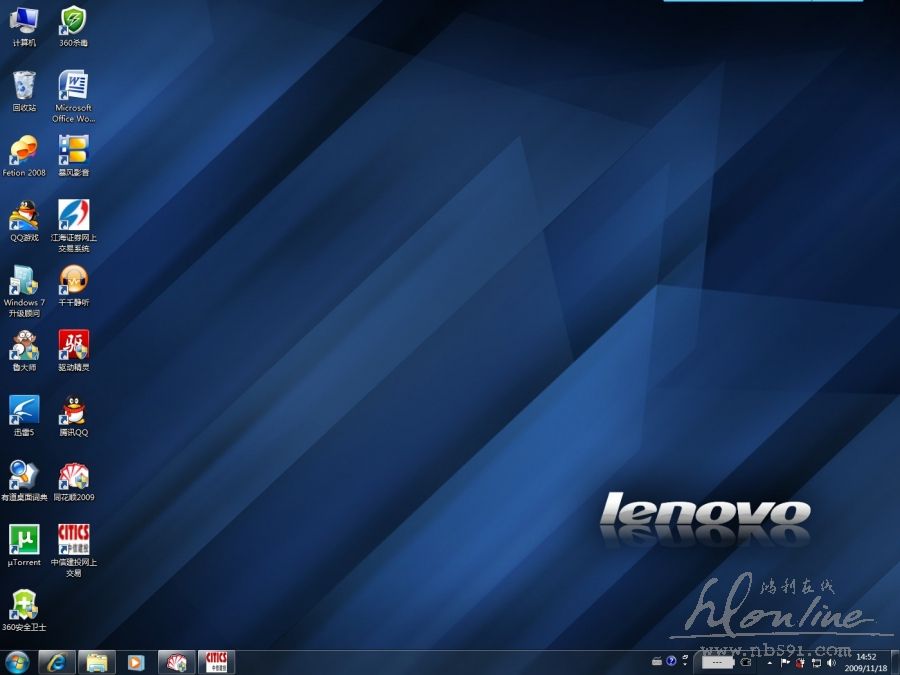Select the 同花顺2009 desktop icon
This screenshot has height=675, width=900.
pyautogui.click(x=73, y=475)
